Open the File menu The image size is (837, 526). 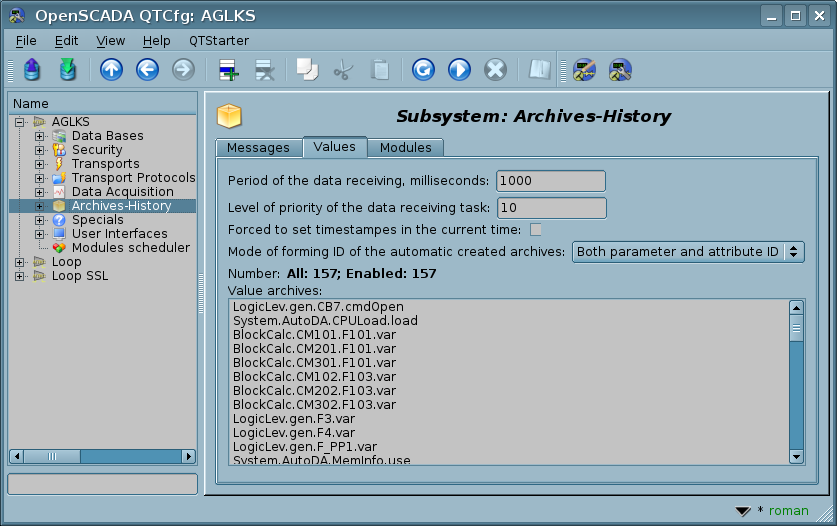(26, 41)
